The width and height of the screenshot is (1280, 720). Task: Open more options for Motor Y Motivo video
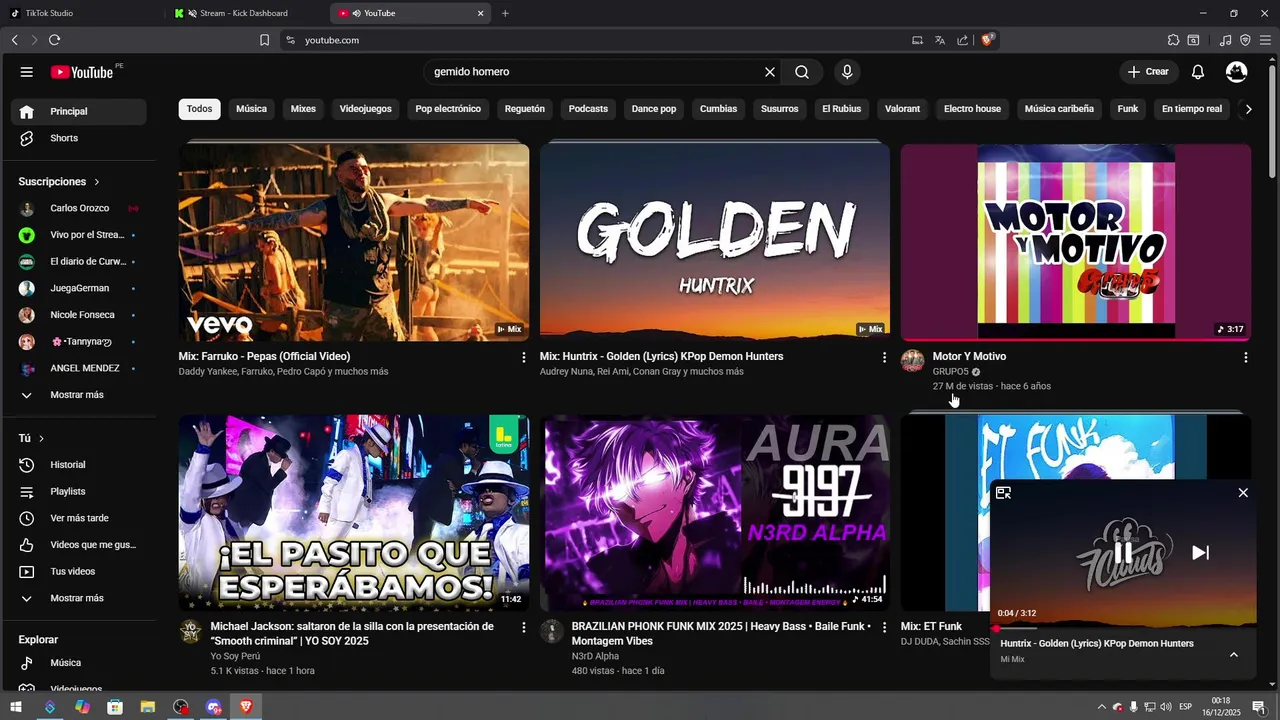coord(1245,357)
